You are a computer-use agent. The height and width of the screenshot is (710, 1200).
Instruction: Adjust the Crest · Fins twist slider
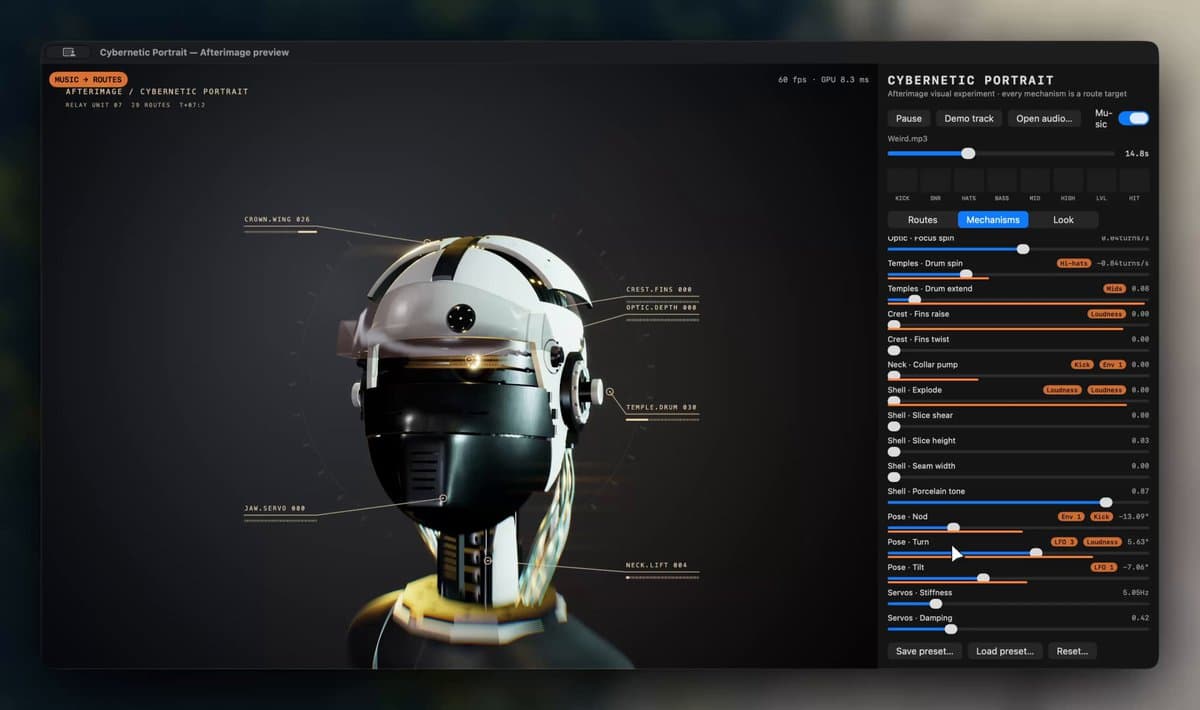click(x=1018, y=350)
